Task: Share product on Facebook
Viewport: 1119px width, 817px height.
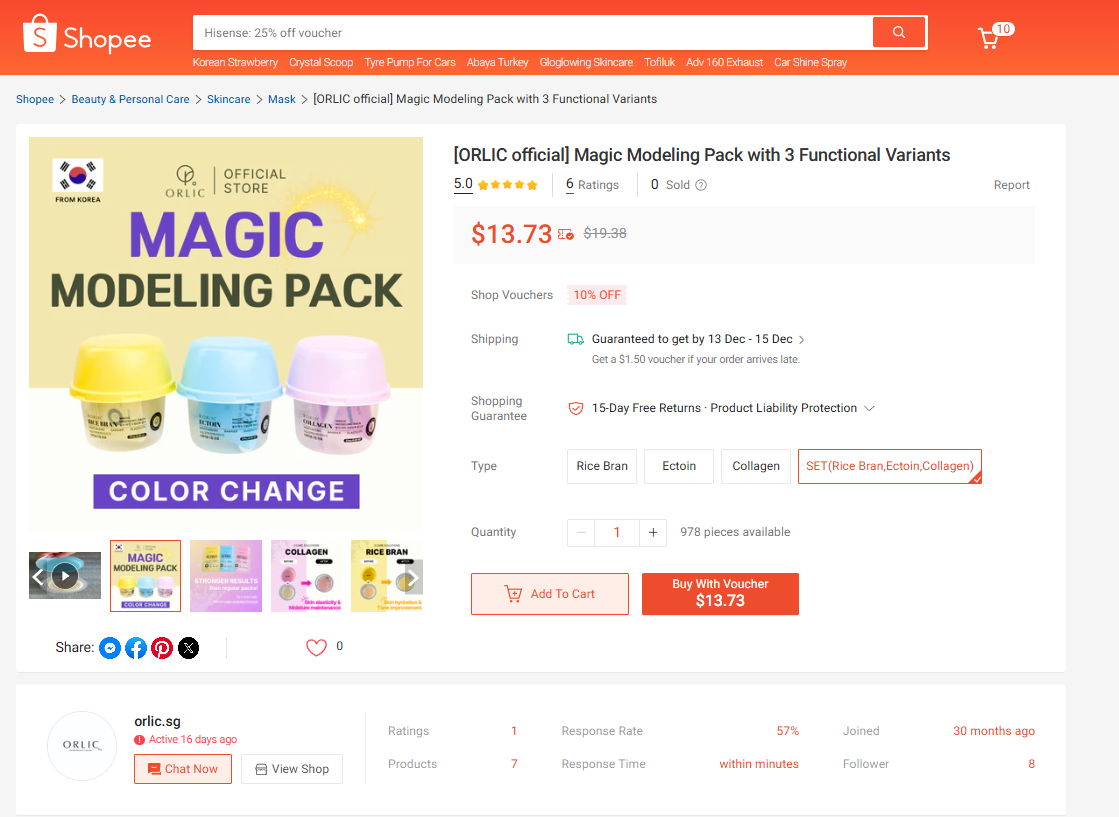Action: coord(136,648)
